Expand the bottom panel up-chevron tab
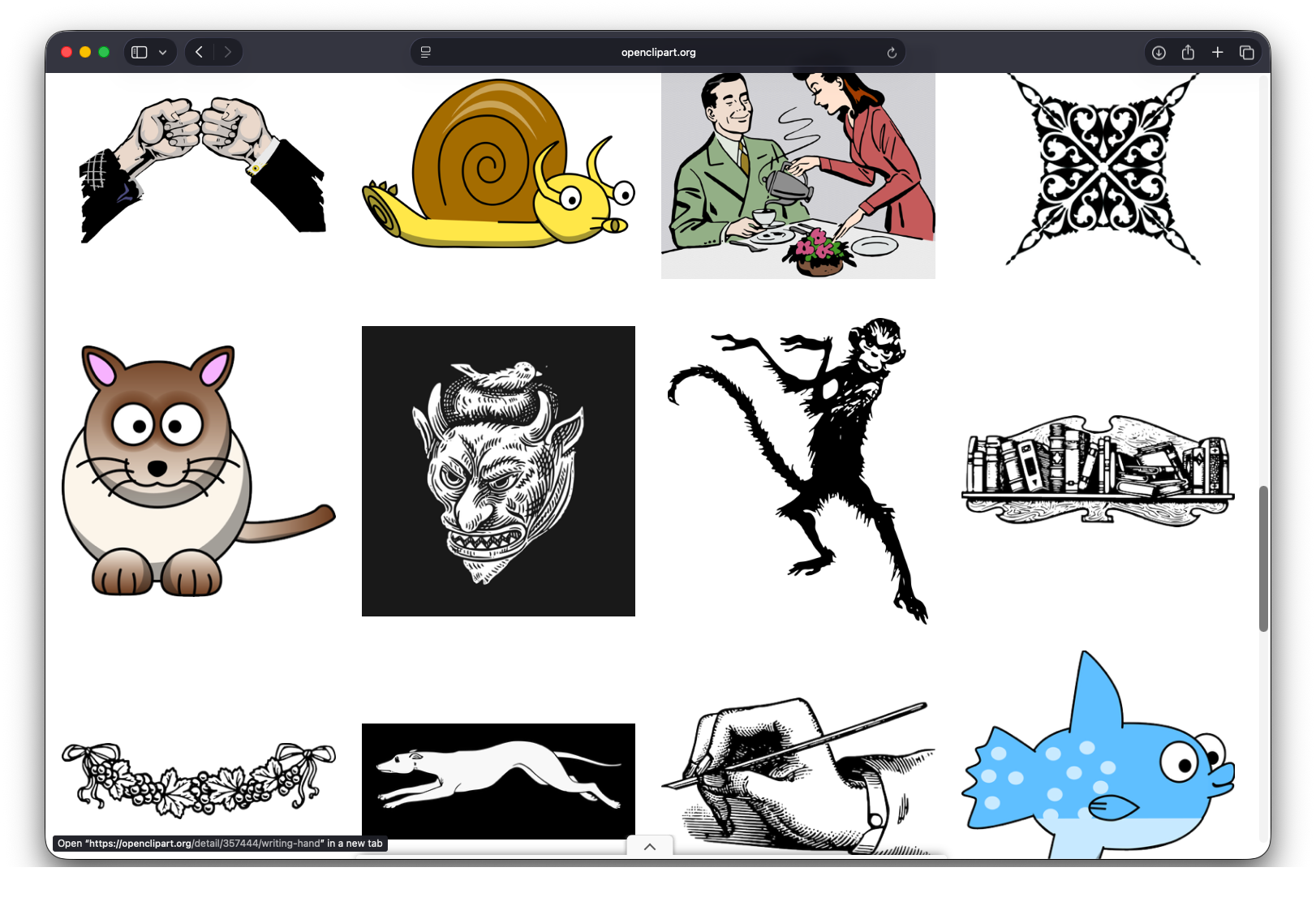The width and height of the screenshot is (1316, 919). coord(650,846)
